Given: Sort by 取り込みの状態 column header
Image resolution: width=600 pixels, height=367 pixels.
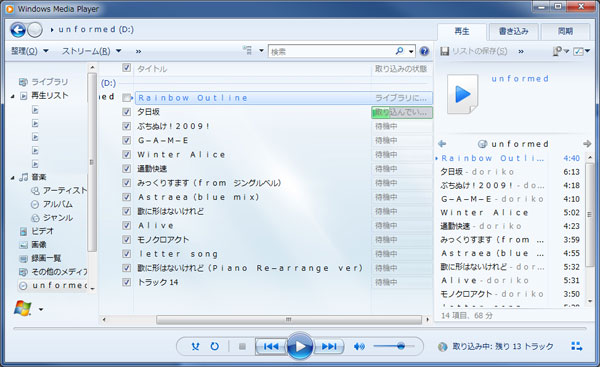Looking at the screenshot, I should (x=401, y=69).
